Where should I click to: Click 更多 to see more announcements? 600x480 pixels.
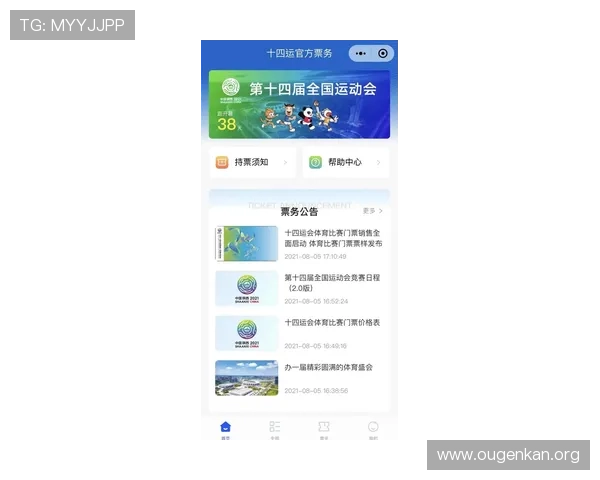click(x=369, y=211)
